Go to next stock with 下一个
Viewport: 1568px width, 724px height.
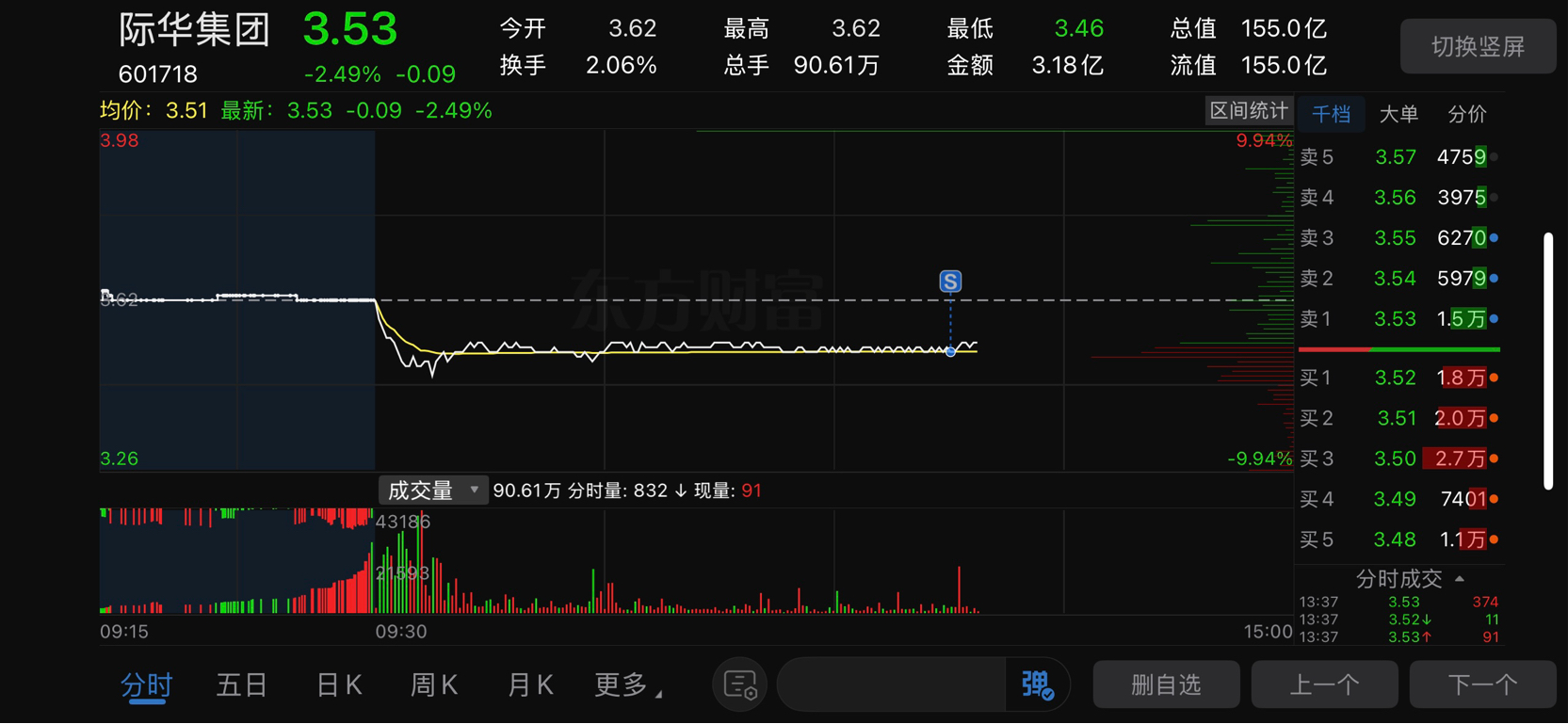[1482, 684]
